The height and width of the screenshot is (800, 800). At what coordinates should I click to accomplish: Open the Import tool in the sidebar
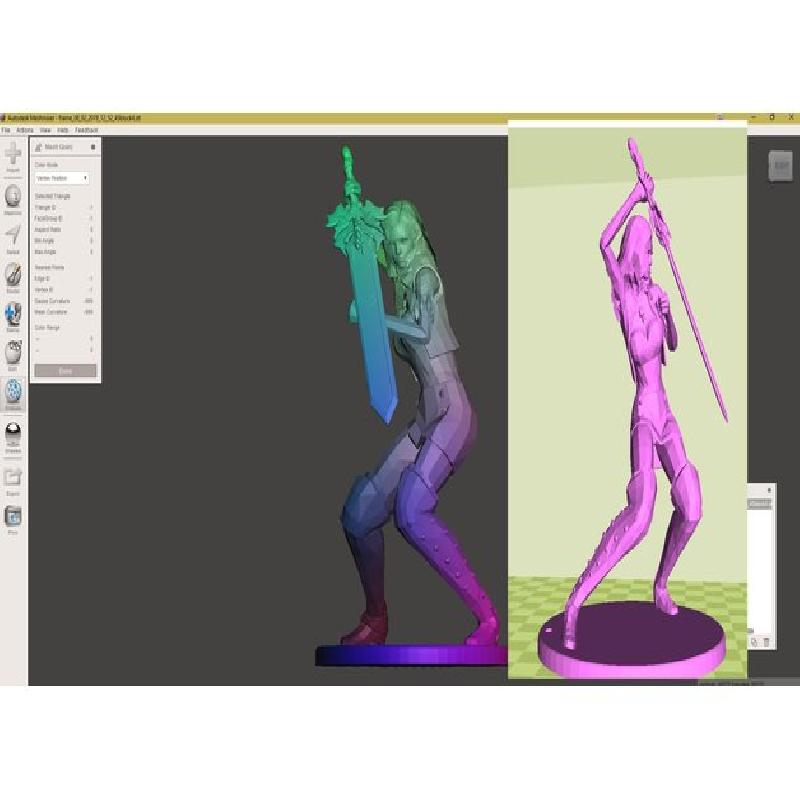click(13, 156)
